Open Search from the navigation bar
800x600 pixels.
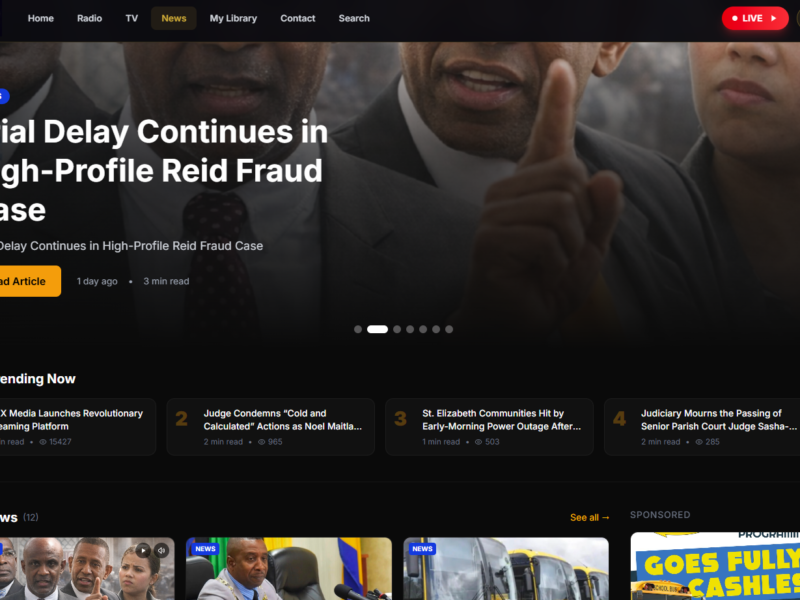point(354,18)
